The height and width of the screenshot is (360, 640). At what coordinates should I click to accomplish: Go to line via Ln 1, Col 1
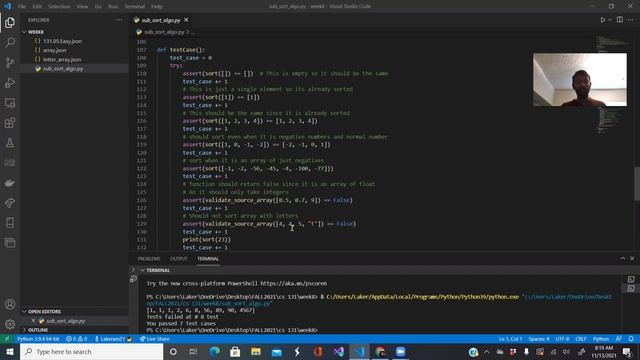pyautogui.click(x=510, y=339)
